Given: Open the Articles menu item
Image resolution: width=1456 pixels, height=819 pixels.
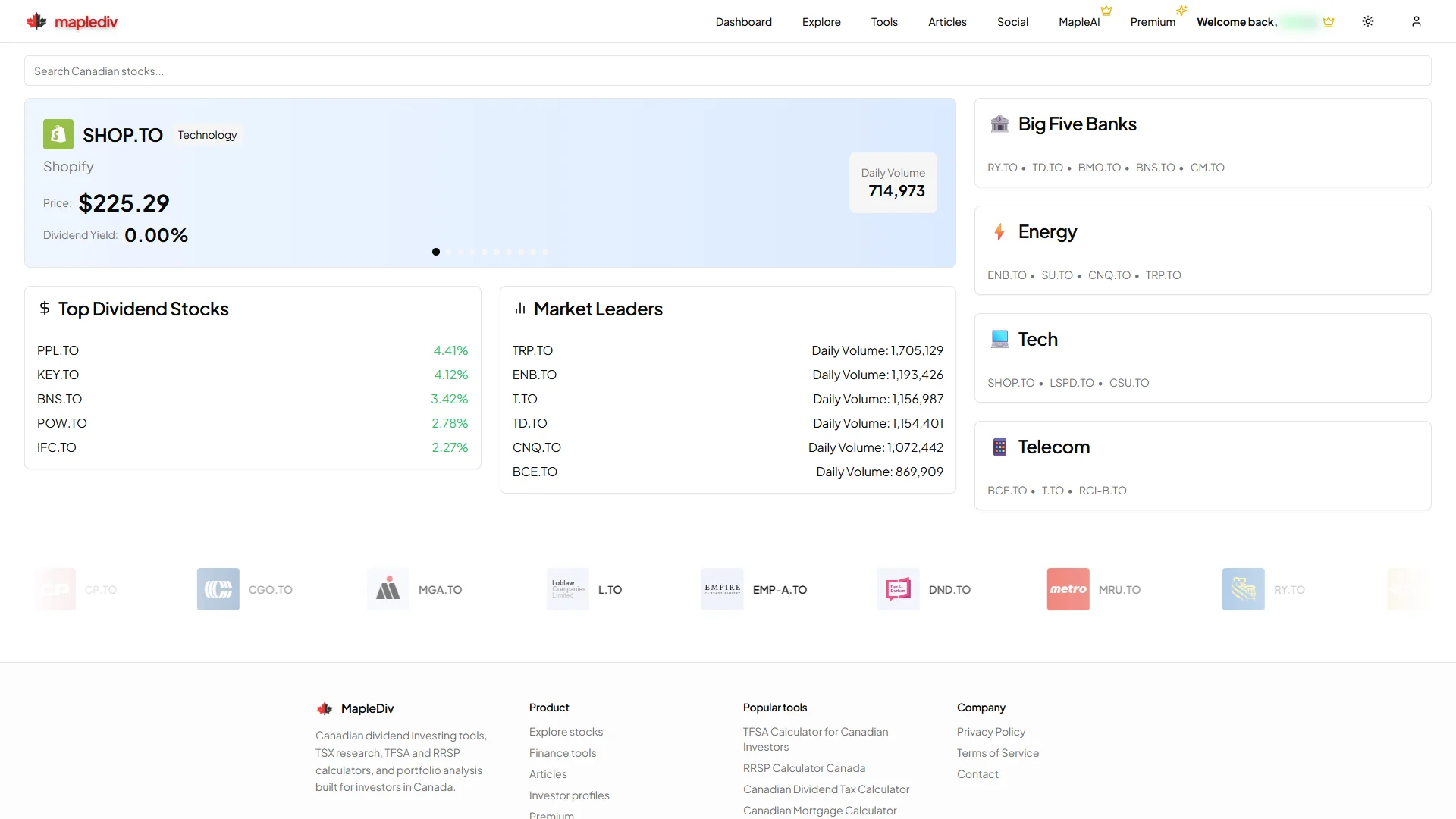Looking at the screenshot, I should pyautogui.click(x=947, y=22).
